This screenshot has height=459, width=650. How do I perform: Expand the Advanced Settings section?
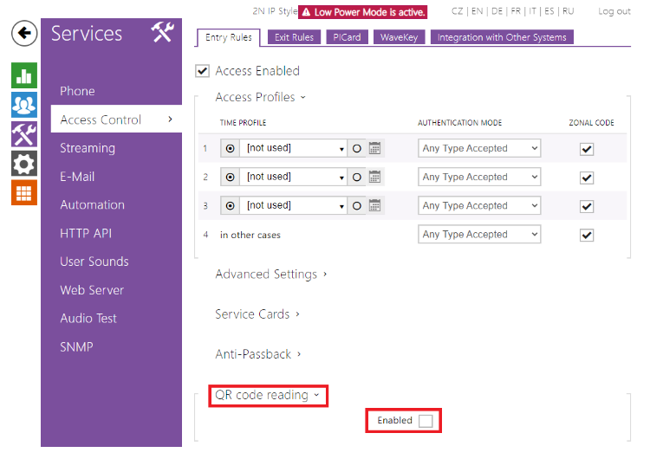coord(271,274)
